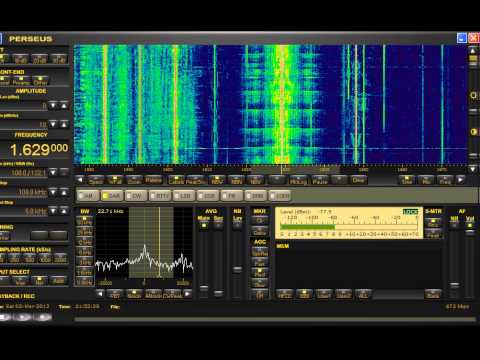The height and width of the screenshot is (360, 480).
Task: Switch display to WFall waterfall view
Action: point(115,180)
